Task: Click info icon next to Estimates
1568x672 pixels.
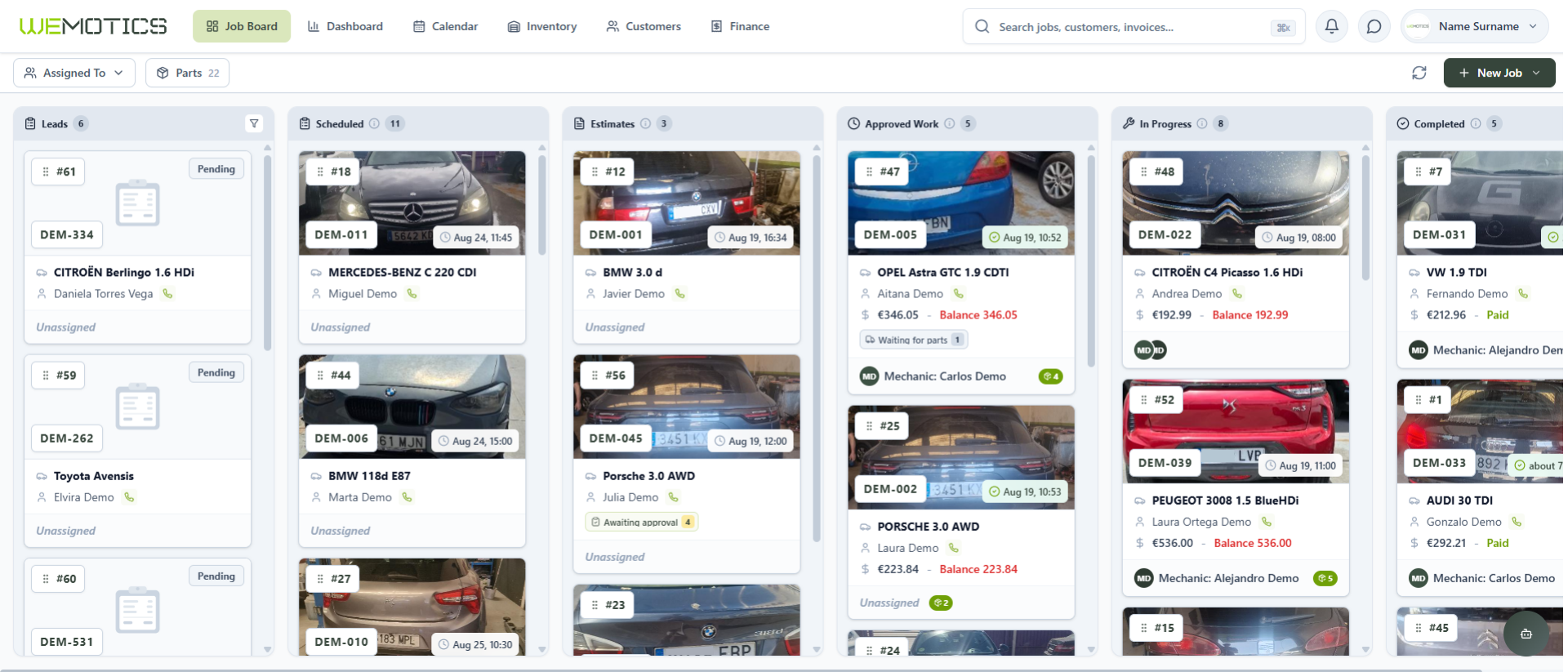Action: tap(645, 123)
